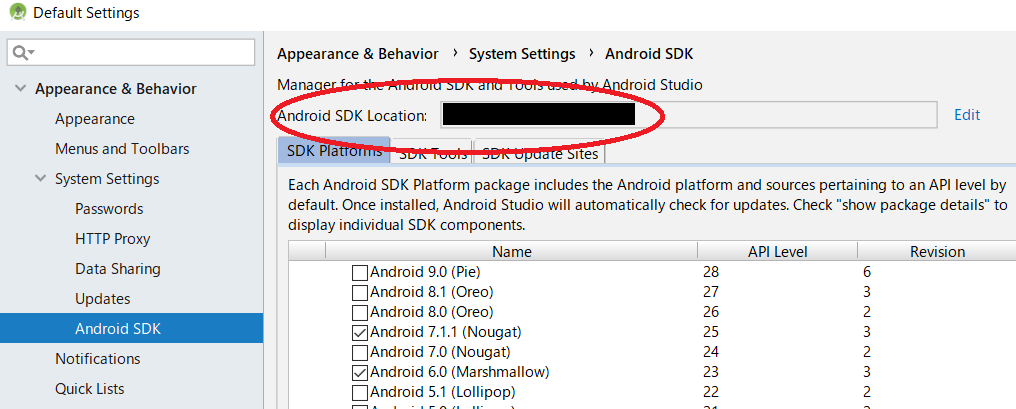Click the search magnifier icon

[x=24, y=52]
